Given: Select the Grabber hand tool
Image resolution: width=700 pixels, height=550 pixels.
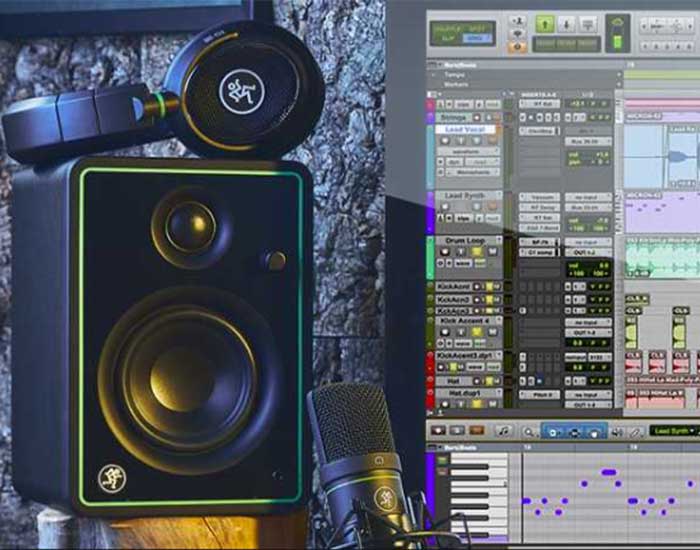Looking at the screenshot, I should (x=594, y=432).
